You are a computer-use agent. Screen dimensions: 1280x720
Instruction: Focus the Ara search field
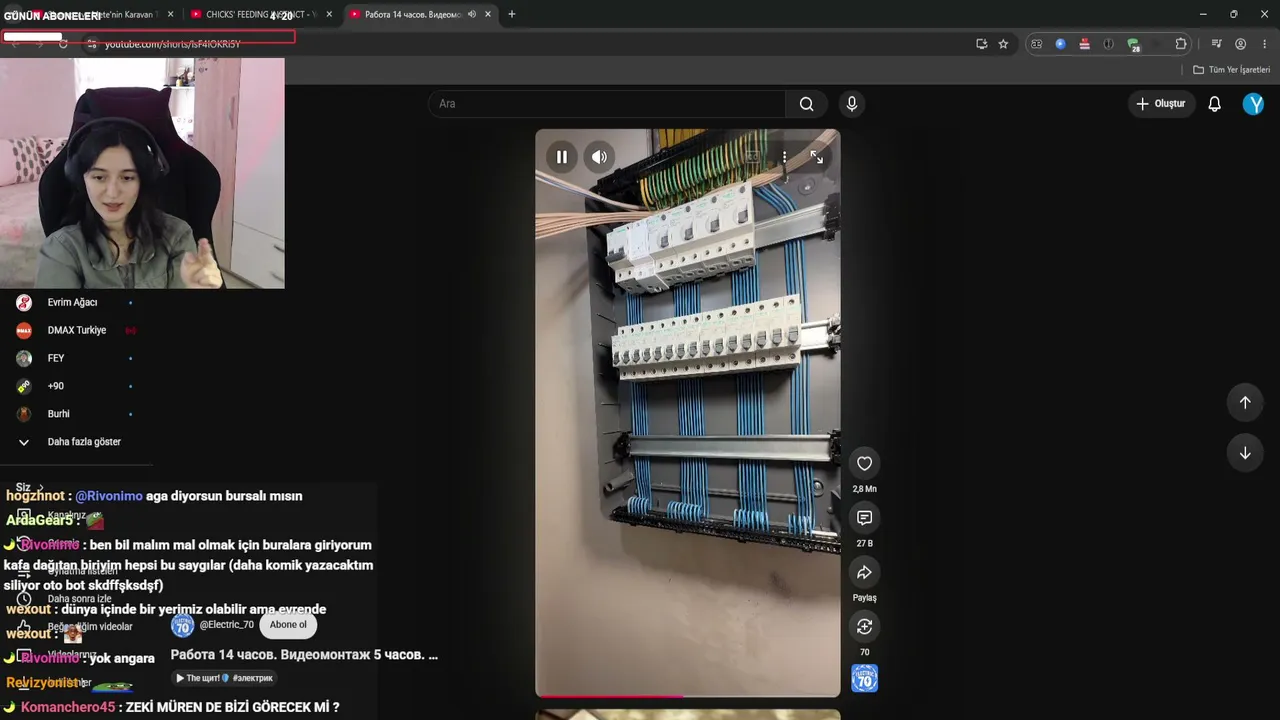607,104
